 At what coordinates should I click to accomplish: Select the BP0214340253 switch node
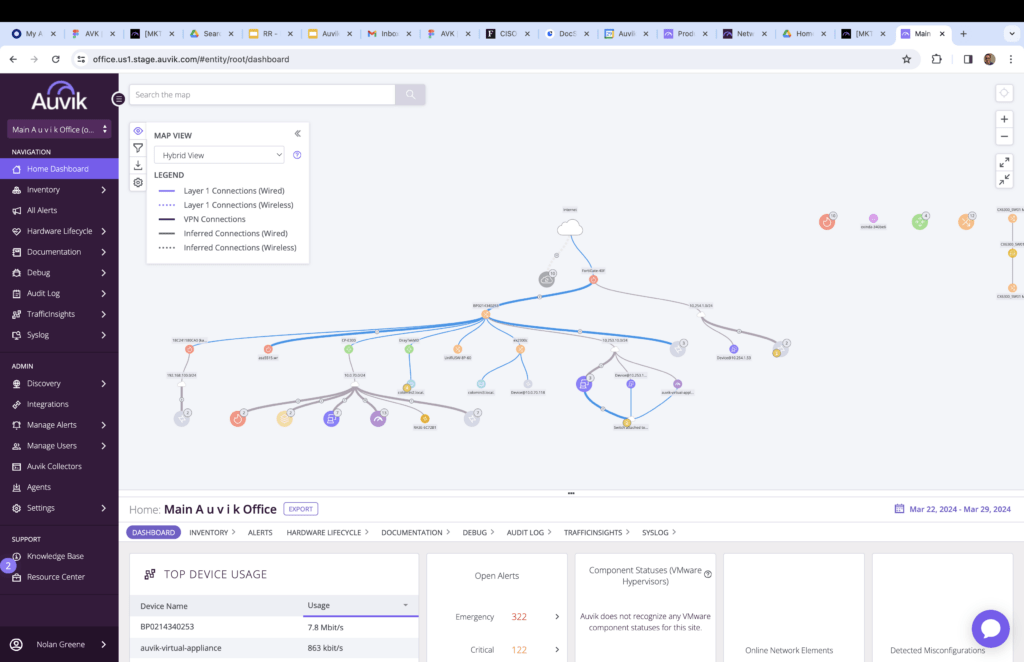coord(486,315)
